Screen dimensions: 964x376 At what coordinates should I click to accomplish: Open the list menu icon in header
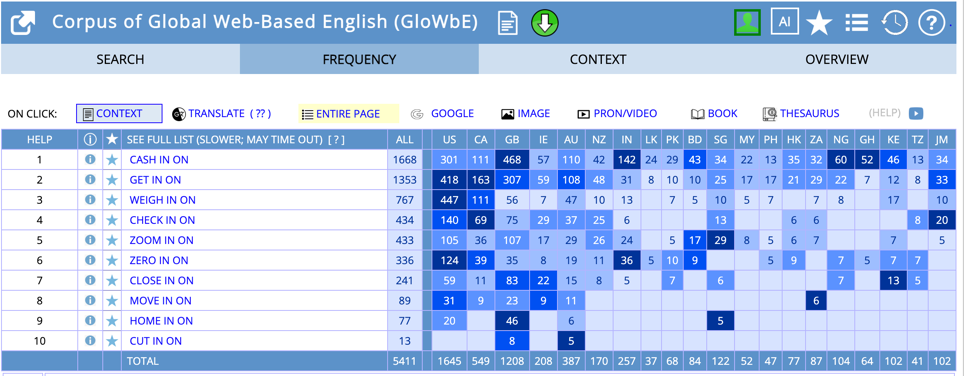click(856, 23)
